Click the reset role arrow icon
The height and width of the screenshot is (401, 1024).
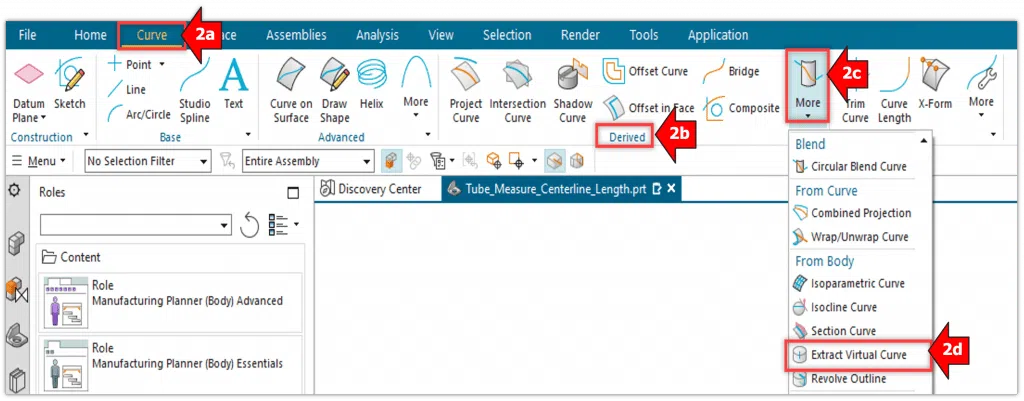249,226
